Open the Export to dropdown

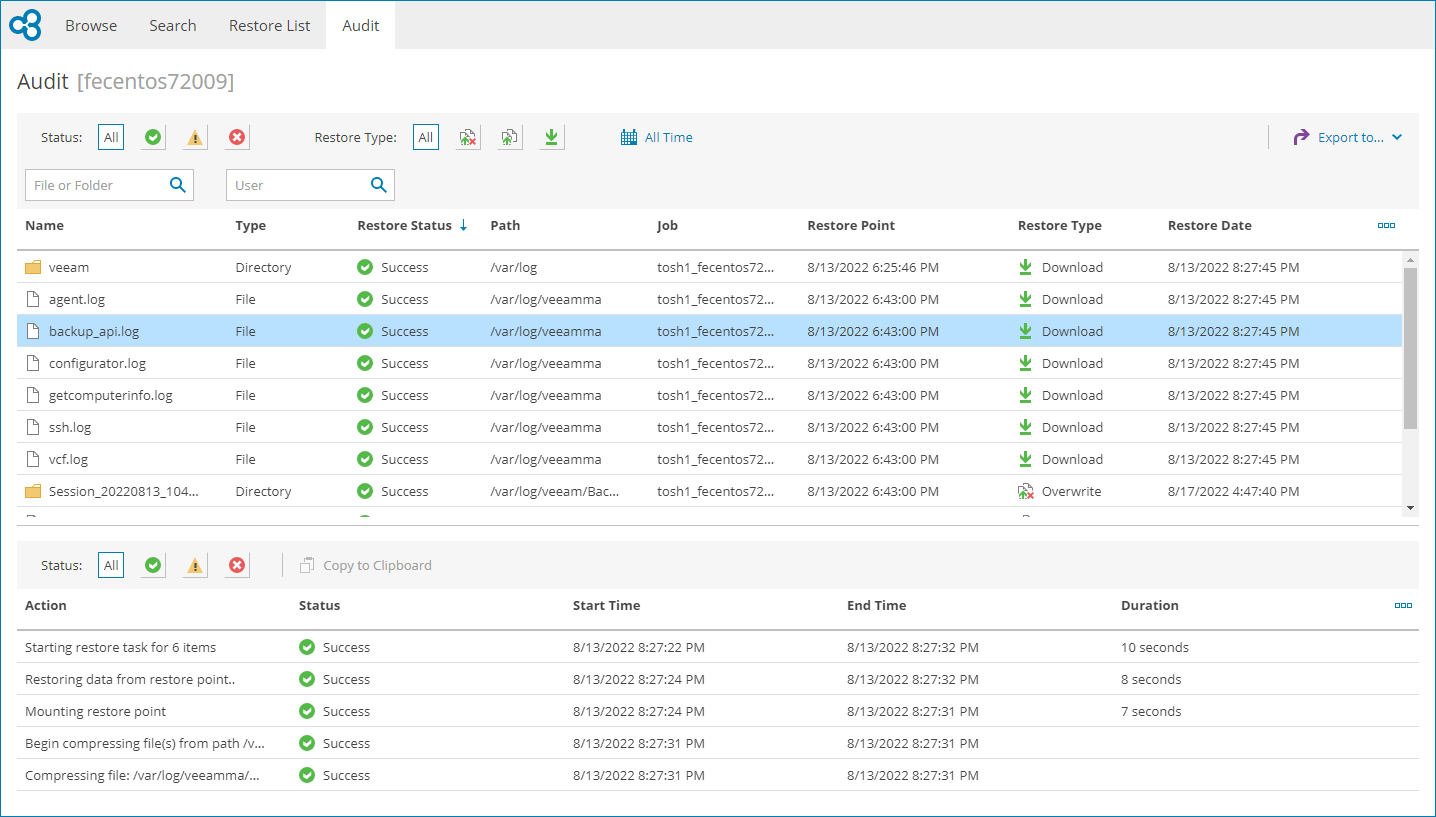pos(1348,138)
